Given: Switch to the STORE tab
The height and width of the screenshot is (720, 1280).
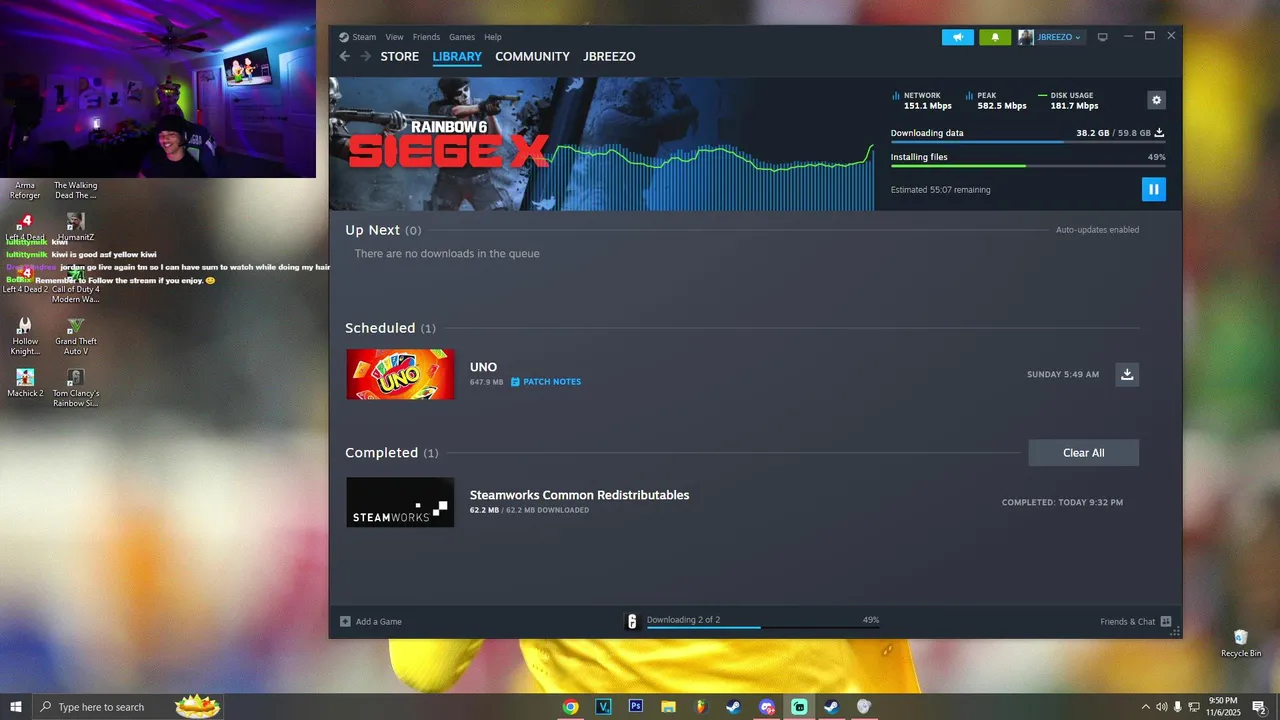Looking at the screenshot, I should point(399,57).
